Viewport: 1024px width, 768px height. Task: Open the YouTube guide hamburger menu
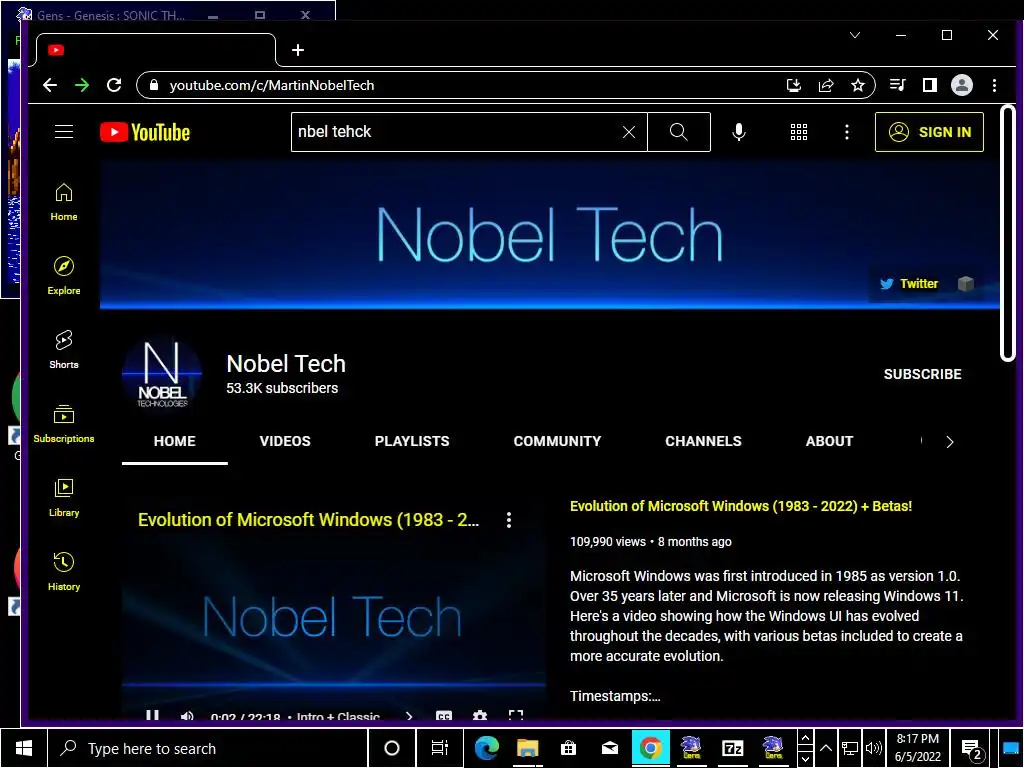tap(63, 132)
